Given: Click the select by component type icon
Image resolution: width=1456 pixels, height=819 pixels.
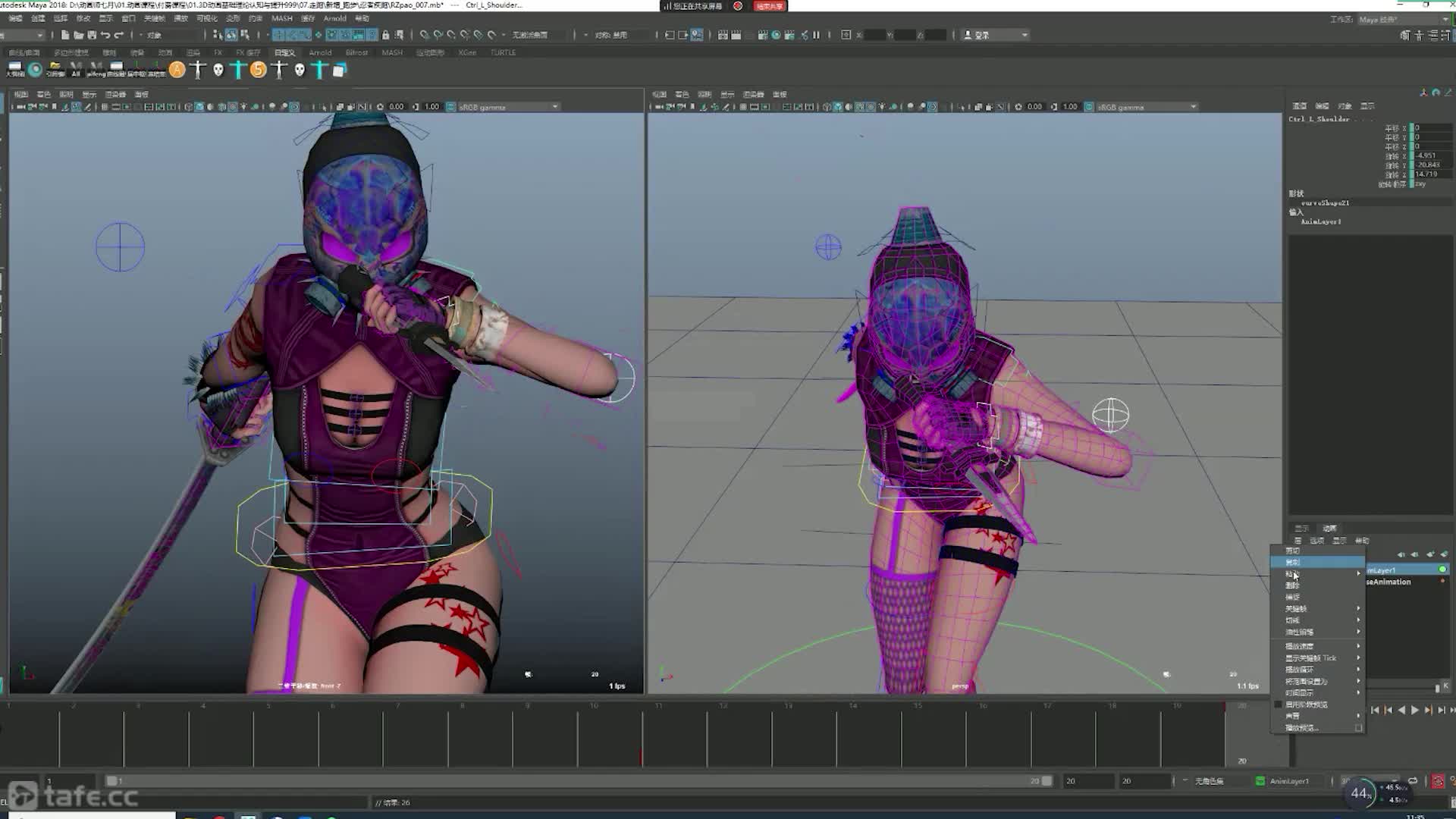Looking at the screenshot, I should pos(245,35).
